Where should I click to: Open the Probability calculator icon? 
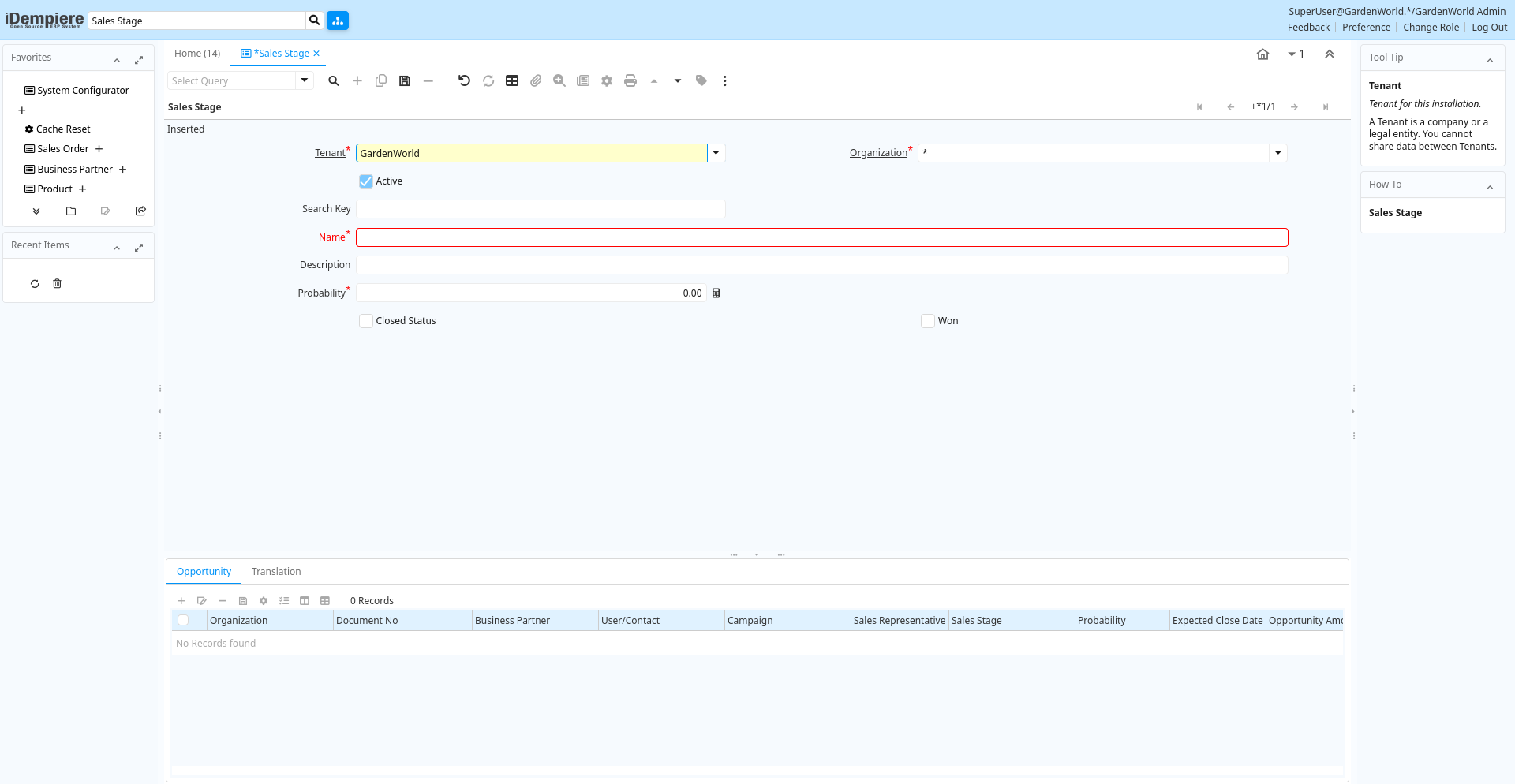pyautogui.click(x=716, y=293)
